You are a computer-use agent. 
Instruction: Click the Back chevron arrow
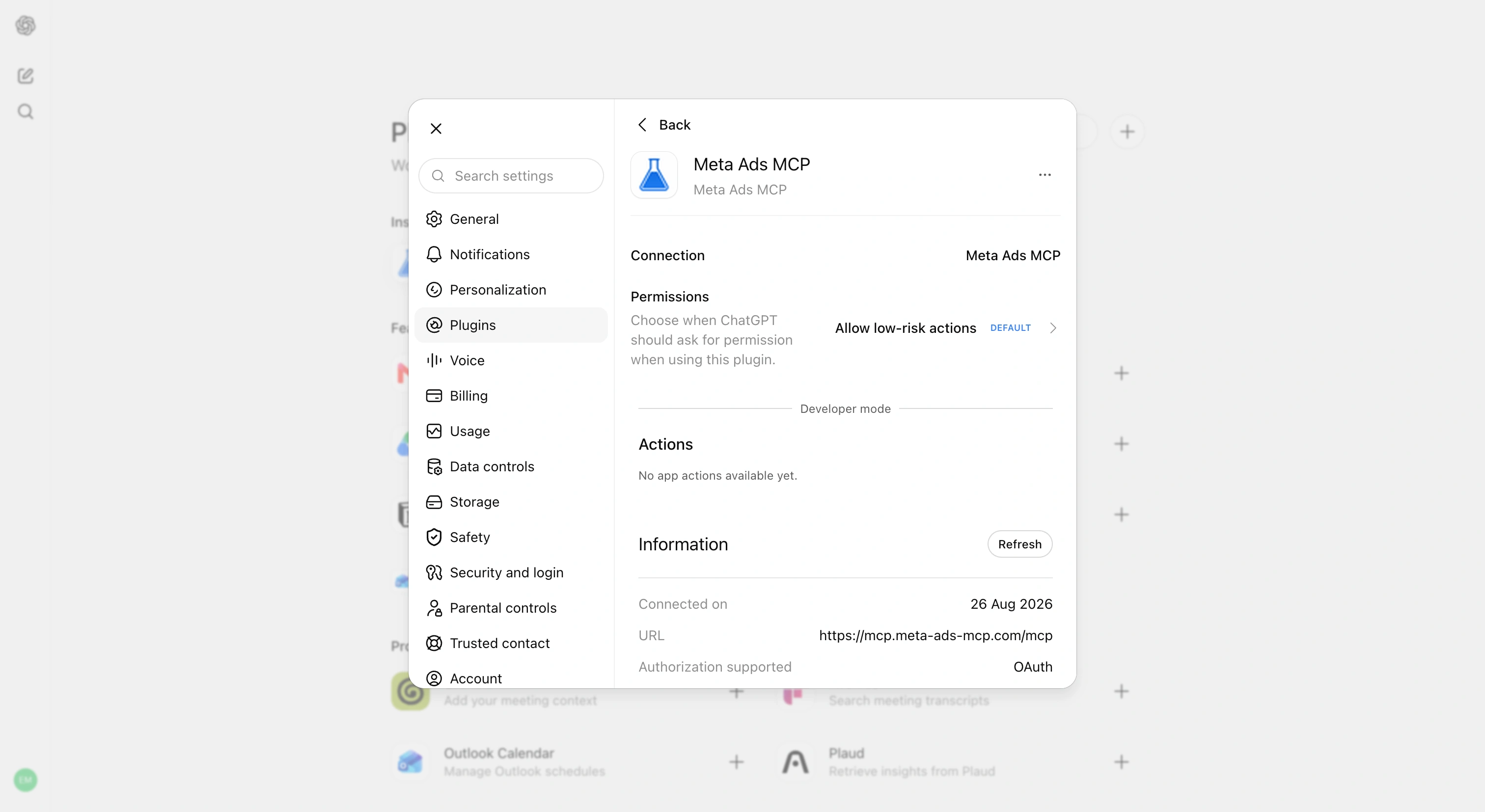point(643,125)
